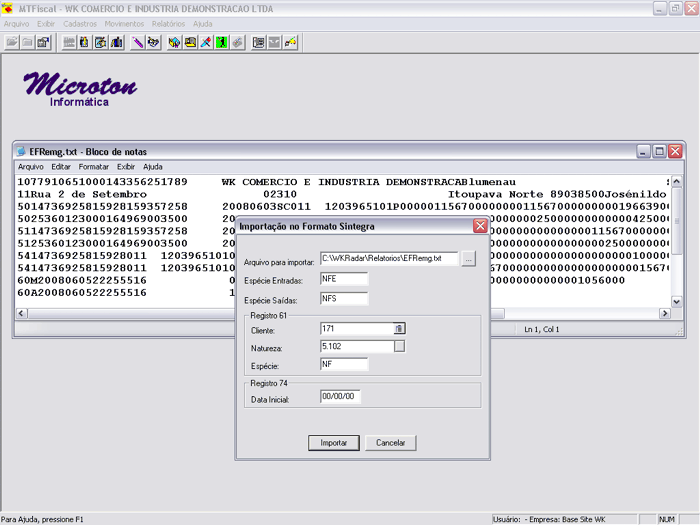Open the Movimentos menu
Image resolution: width=700 pixels, height=525 pixels.
124,23
